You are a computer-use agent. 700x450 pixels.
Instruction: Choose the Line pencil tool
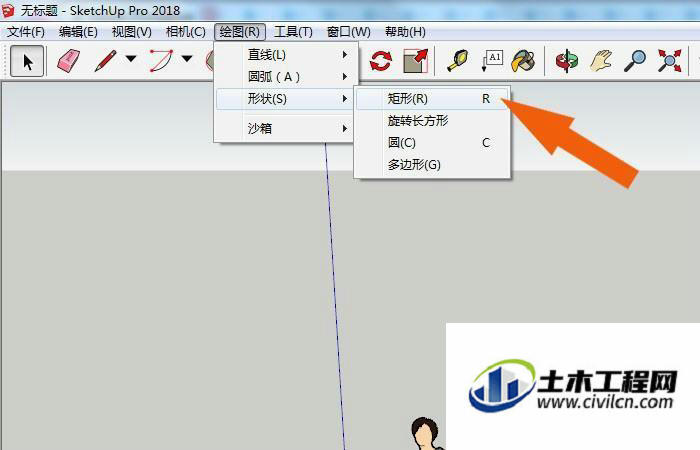click(105, 61)
